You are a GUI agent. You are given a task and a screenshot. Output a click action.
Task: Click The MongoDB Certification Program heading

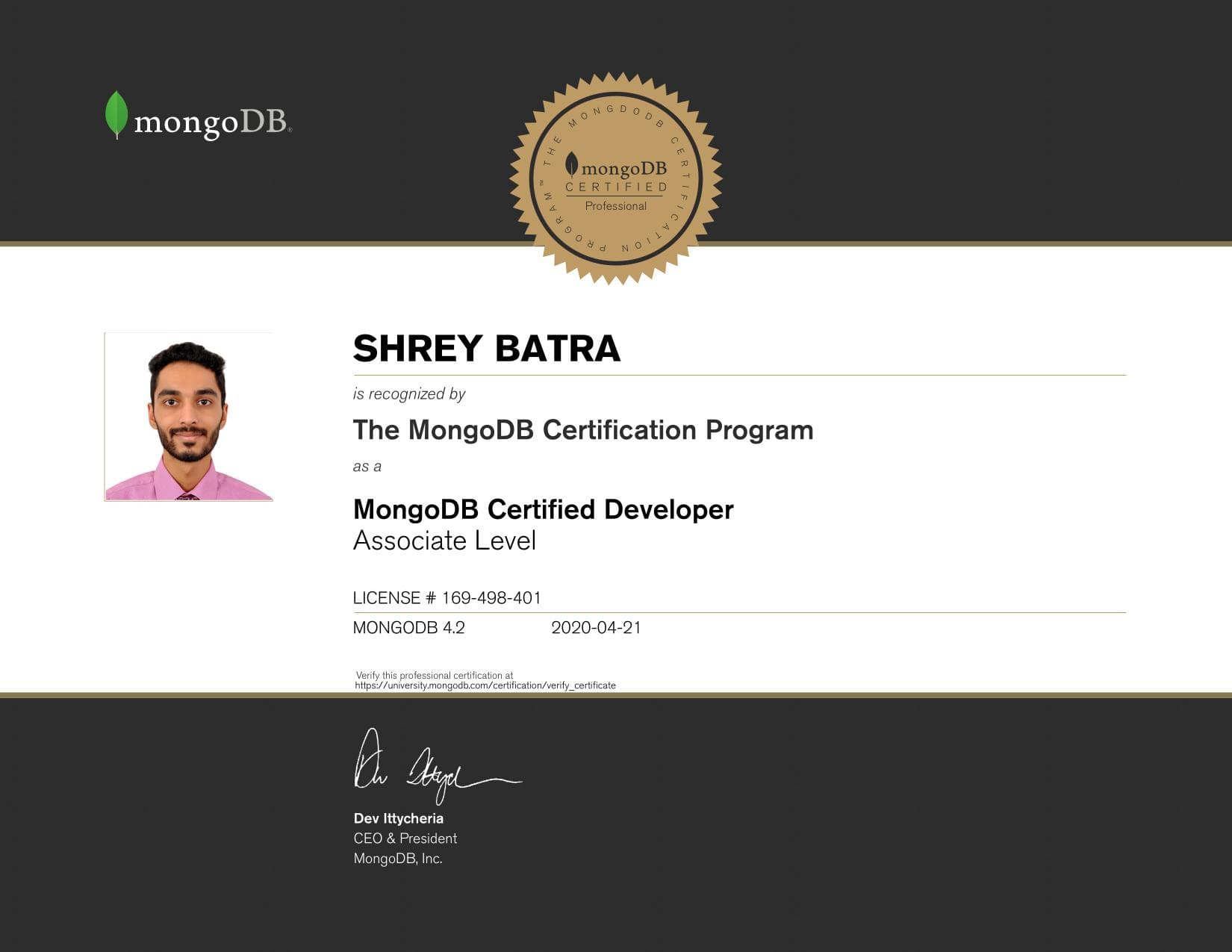pyautogui.click(x=584, y=430)
